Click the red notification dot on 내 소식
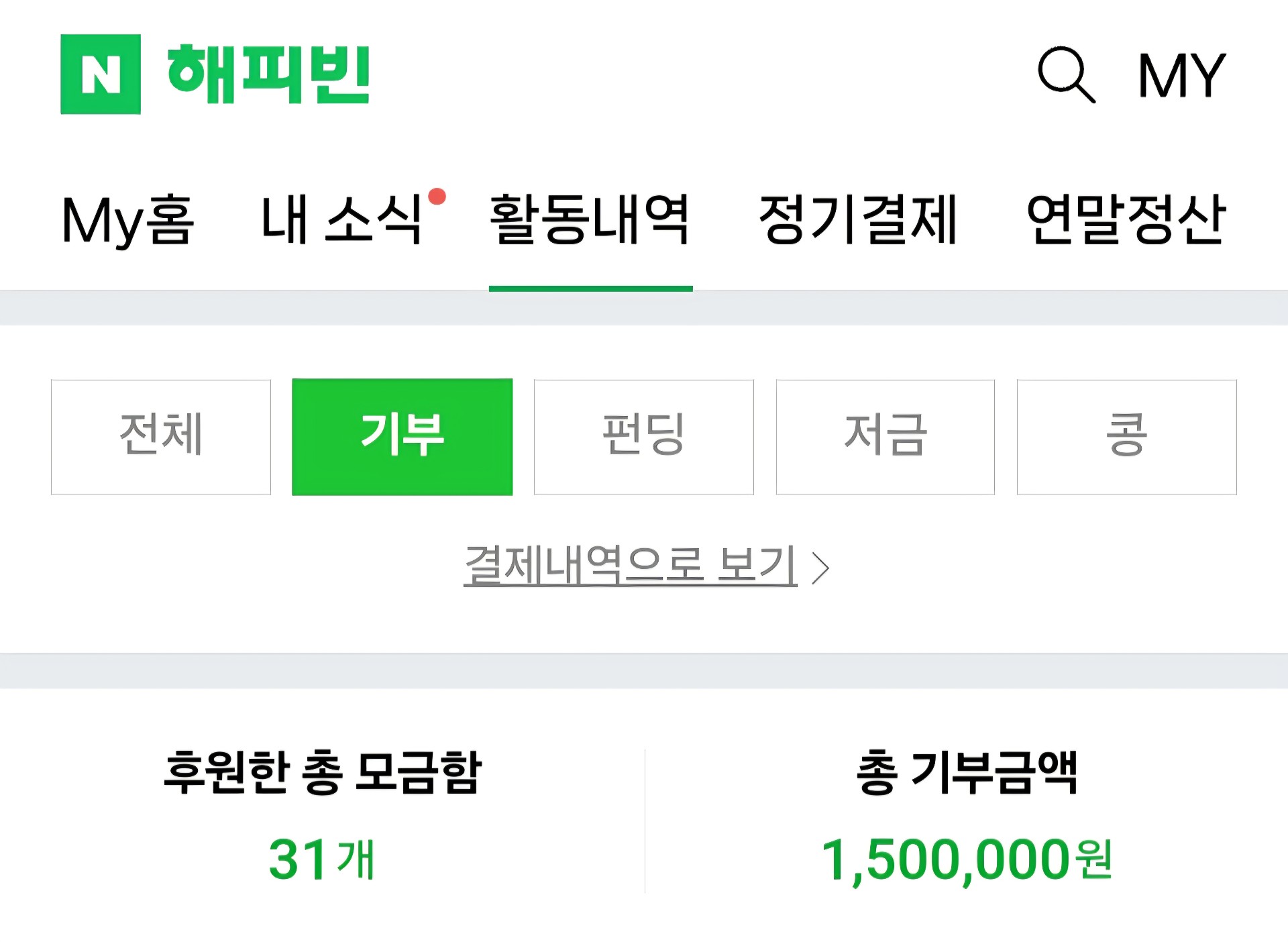Viewport: 1288px width, 942px height. click(x=437, y=197)
